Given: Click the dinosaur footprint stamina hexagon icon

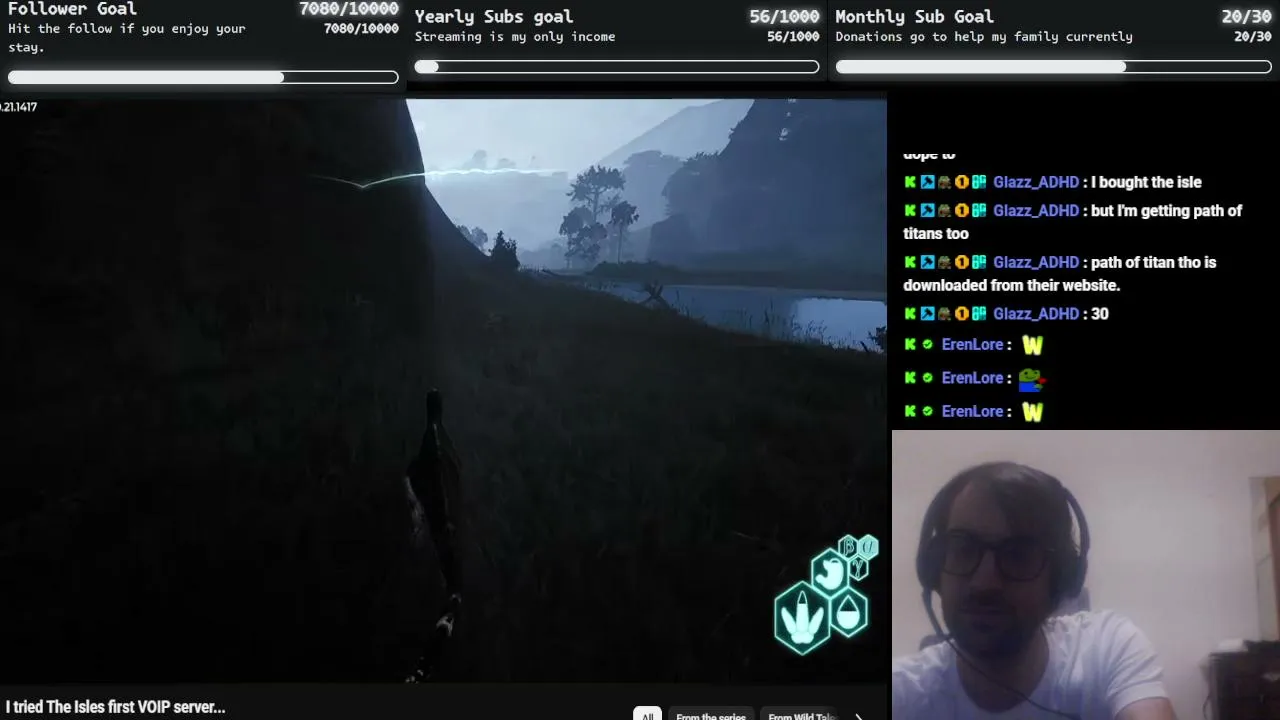Looking at the screenshot, I should tap(801, 618).
